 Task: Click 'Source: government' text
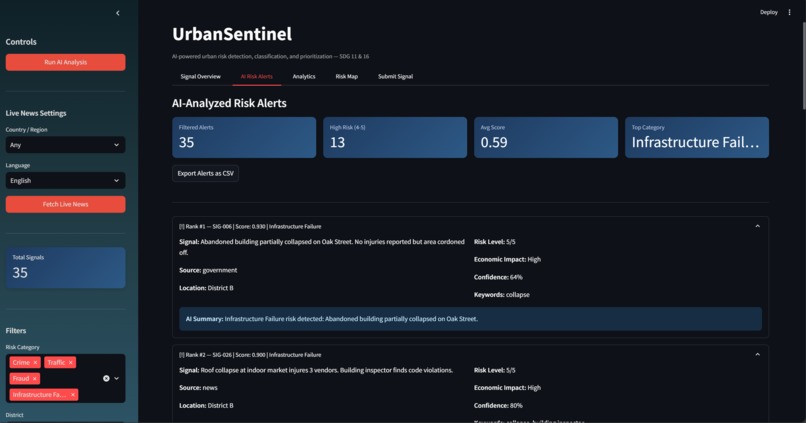[208, 270]
